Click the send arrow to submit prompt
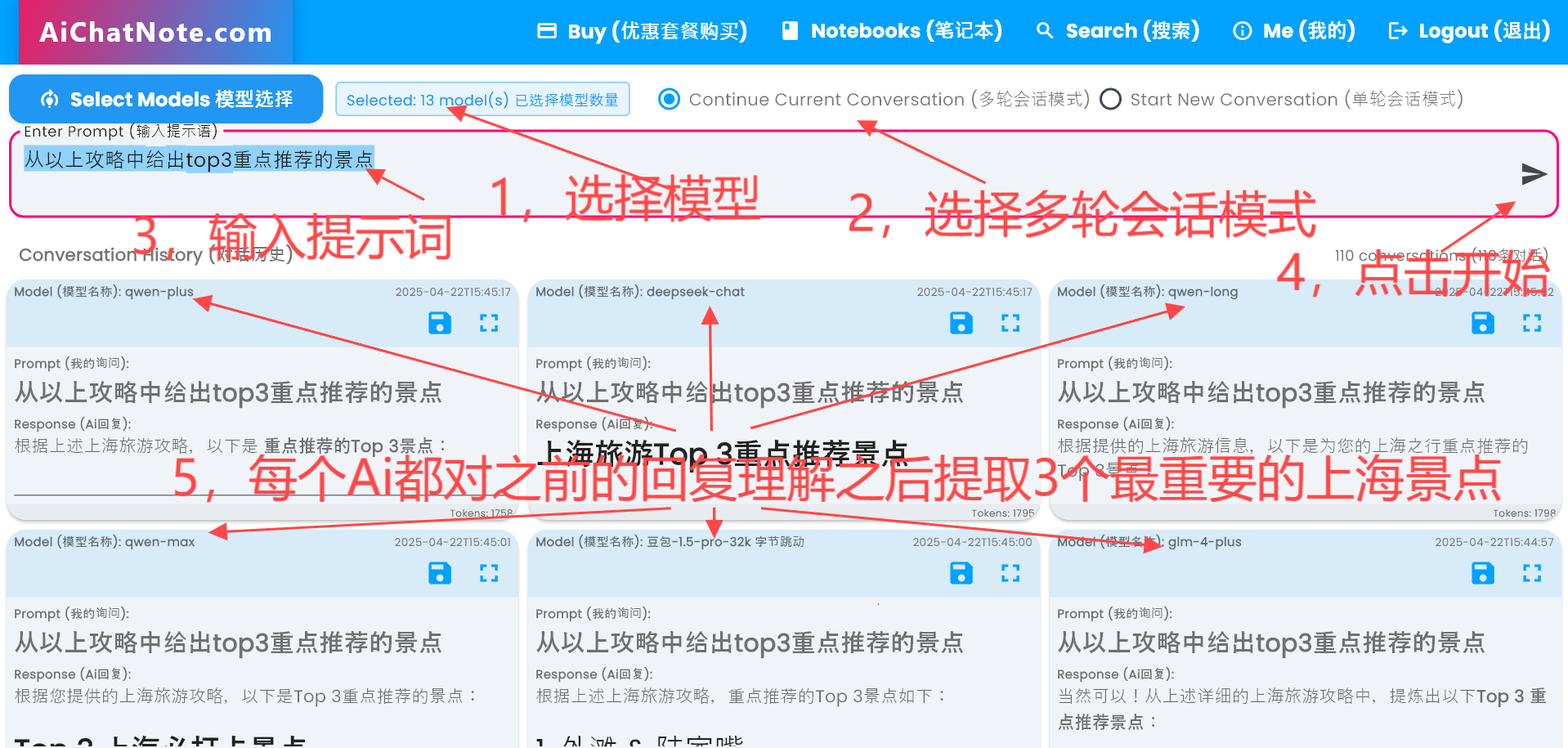 pyautogui.click(x=1534, y=174)
